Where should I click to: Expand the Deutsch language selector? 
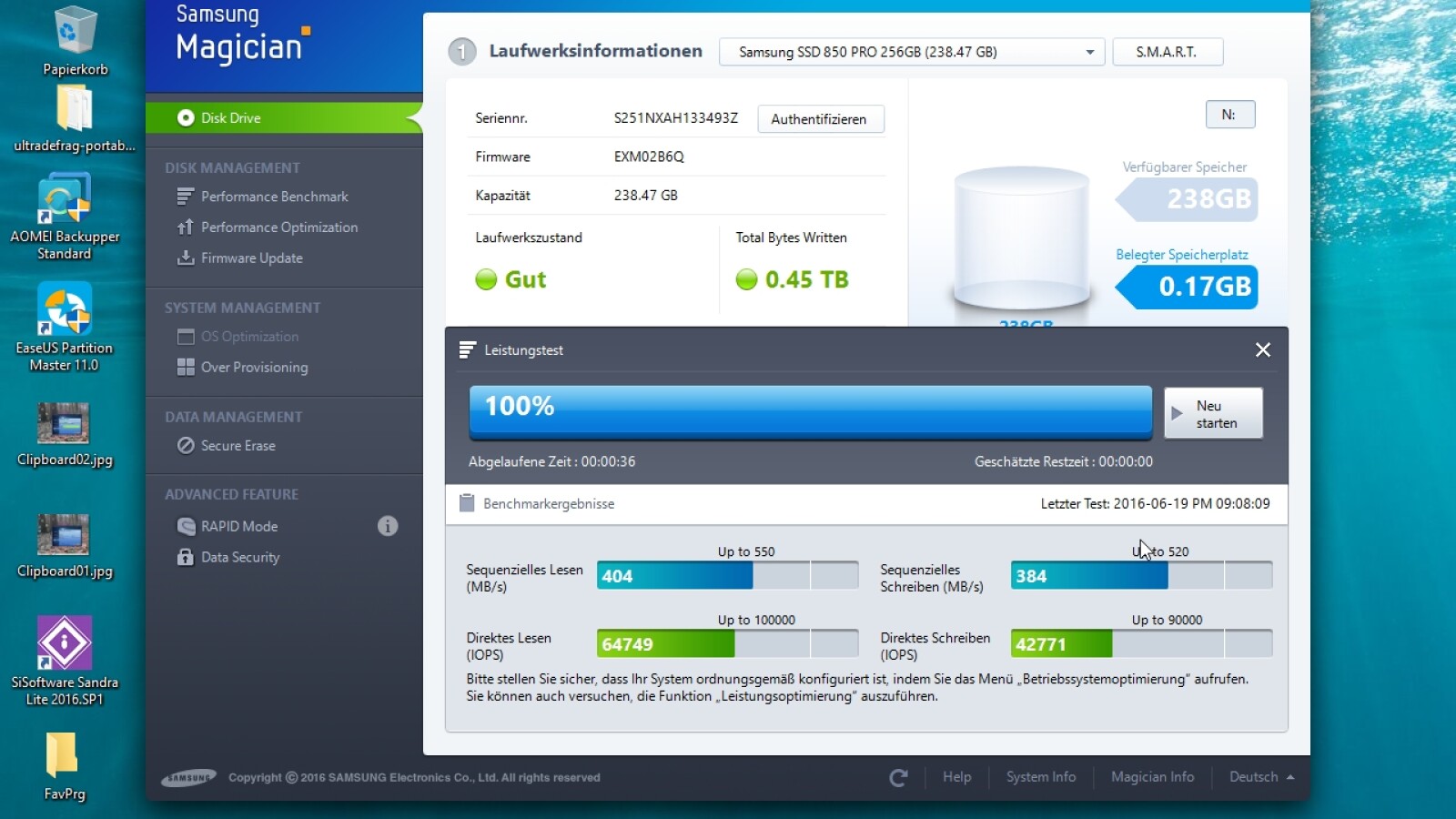[1262, 777]
